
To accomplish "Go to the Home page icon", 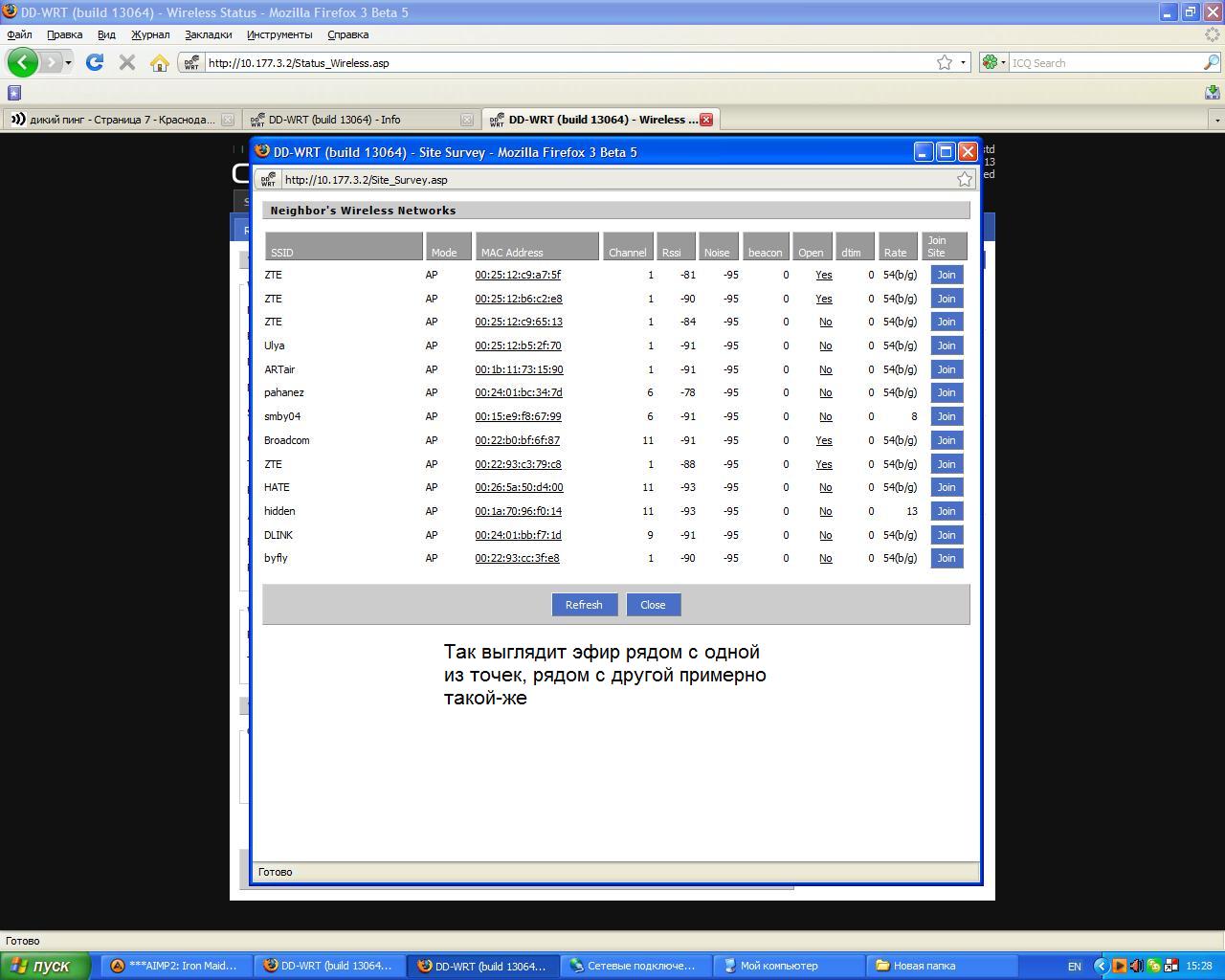I will [x=160, y=62].
